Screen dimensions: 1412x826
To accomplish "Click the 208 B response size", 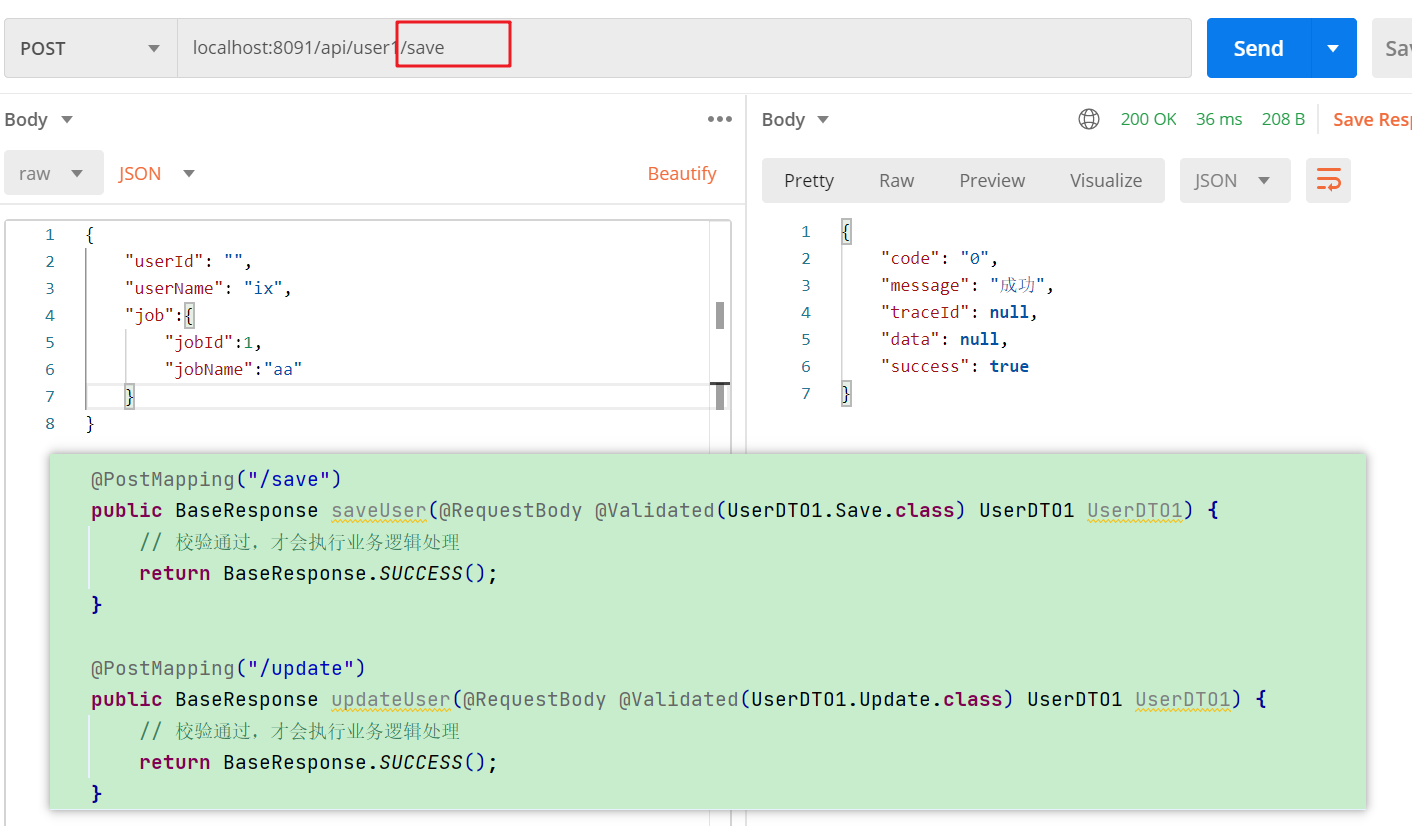I will coord(1283,119).
